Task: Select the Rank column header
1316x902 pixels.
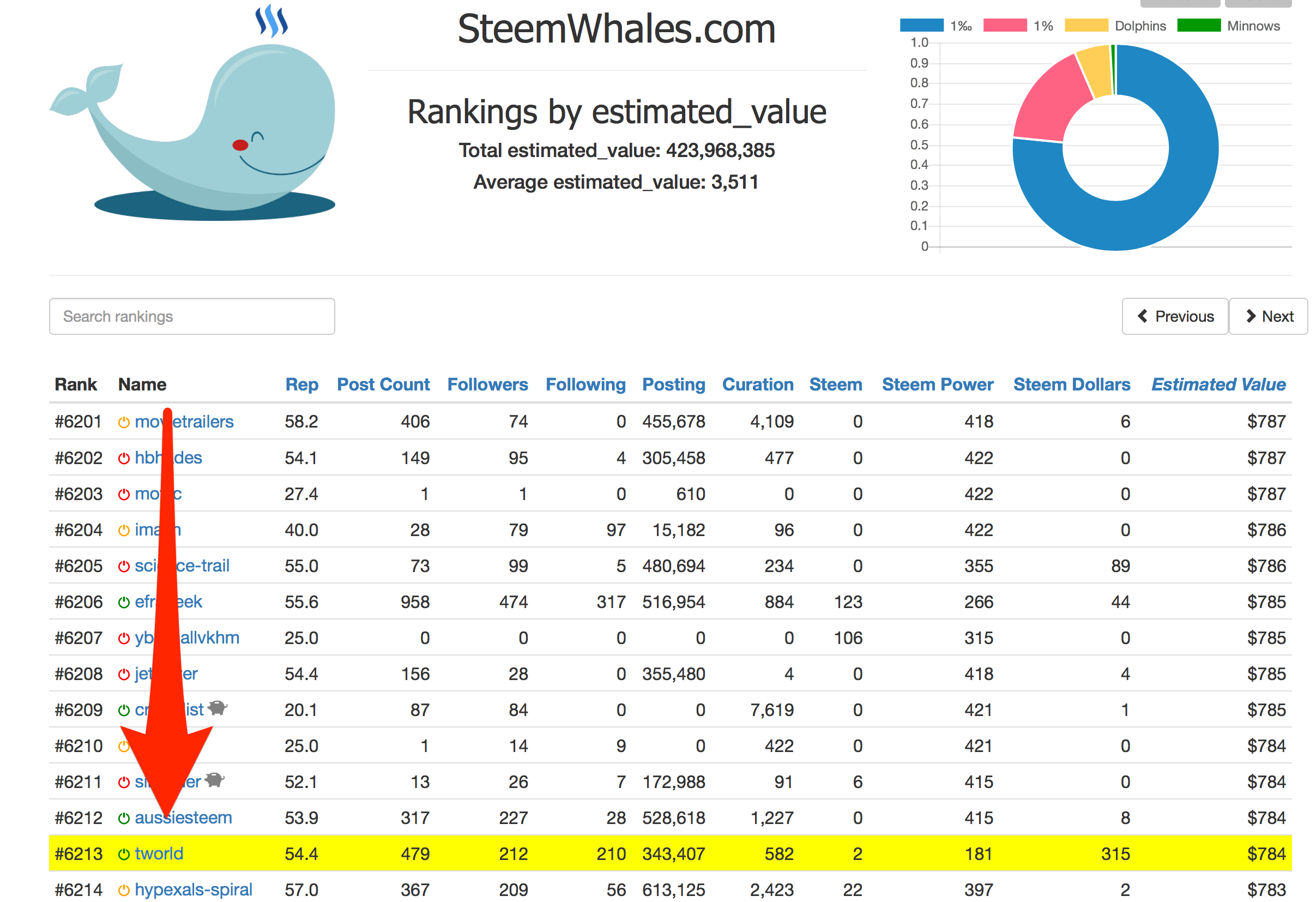Action: pyautogui.click(x=76, y=384)
